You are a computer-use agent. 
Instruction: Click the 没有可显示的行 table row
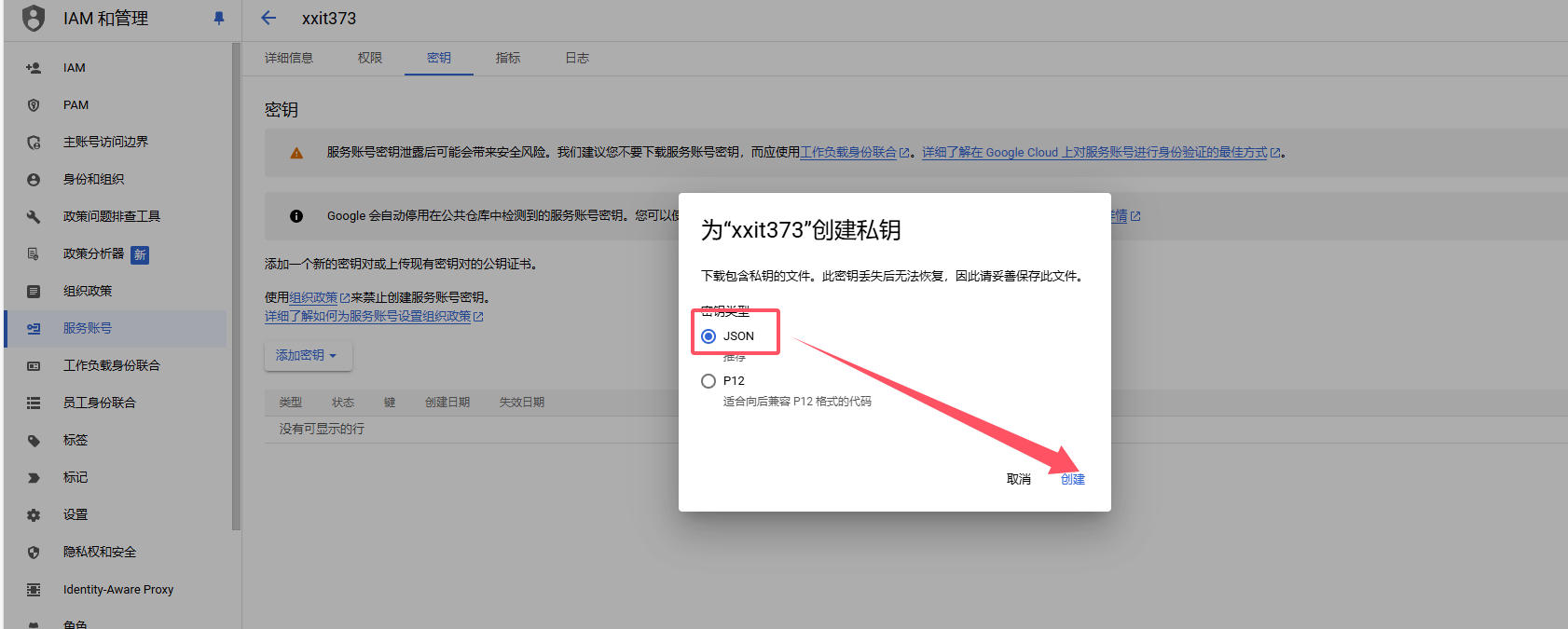(915, 430)
